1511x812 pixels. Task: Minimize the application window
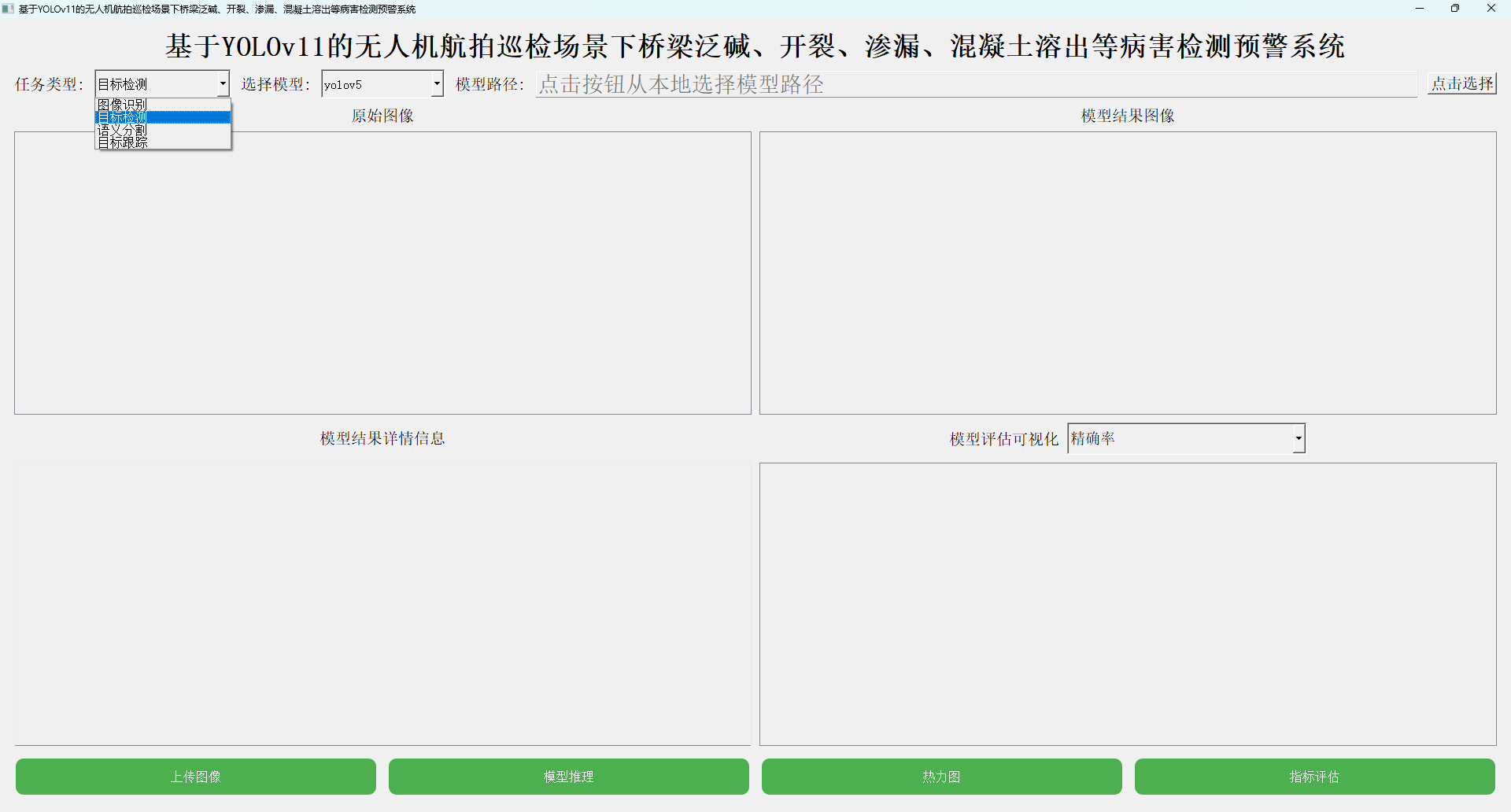pos(1420,9)
